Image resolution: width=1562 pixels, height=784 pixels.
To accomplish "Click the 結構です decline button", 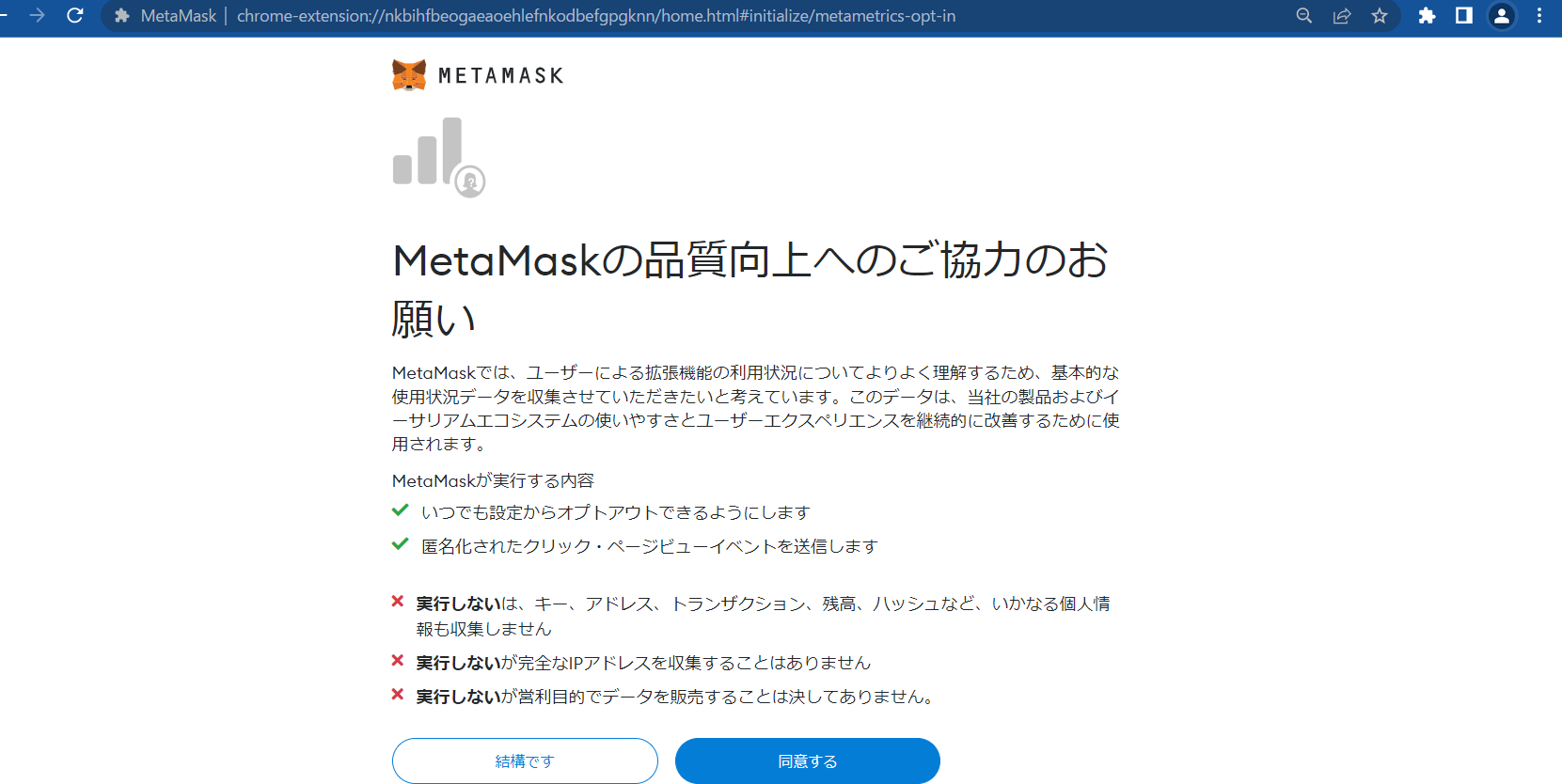I will (525, 760).
